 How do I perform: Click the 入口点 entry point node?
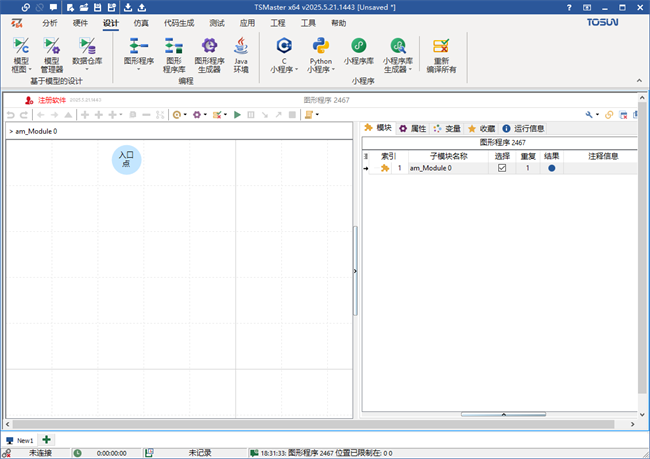click(x=126, y=158)
